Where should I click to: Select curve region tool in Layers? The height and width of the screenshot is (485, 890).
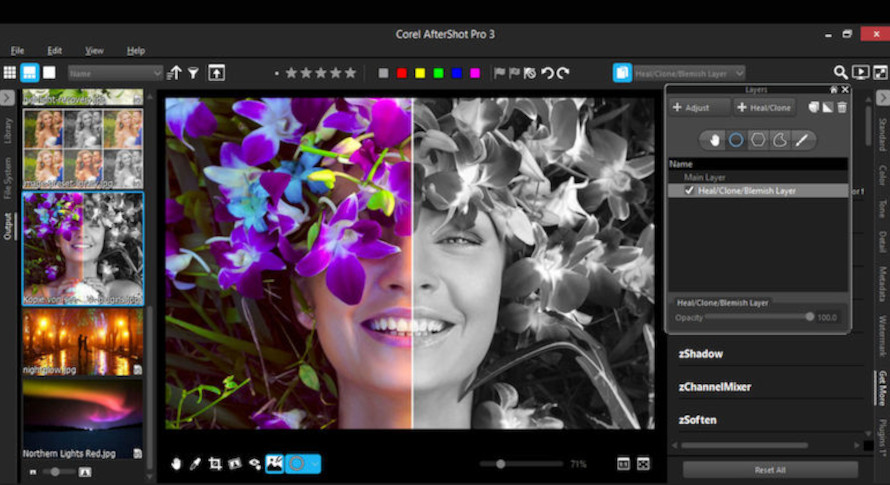coord(780,140)
